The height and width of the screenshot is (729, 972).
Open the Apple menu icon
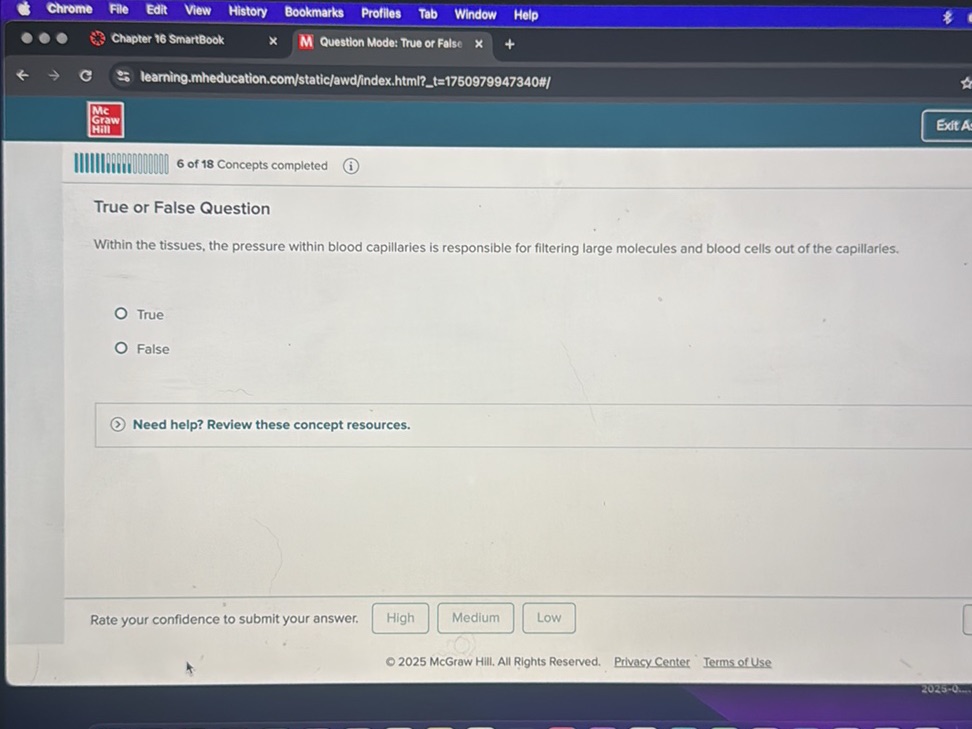click(24, 9)
